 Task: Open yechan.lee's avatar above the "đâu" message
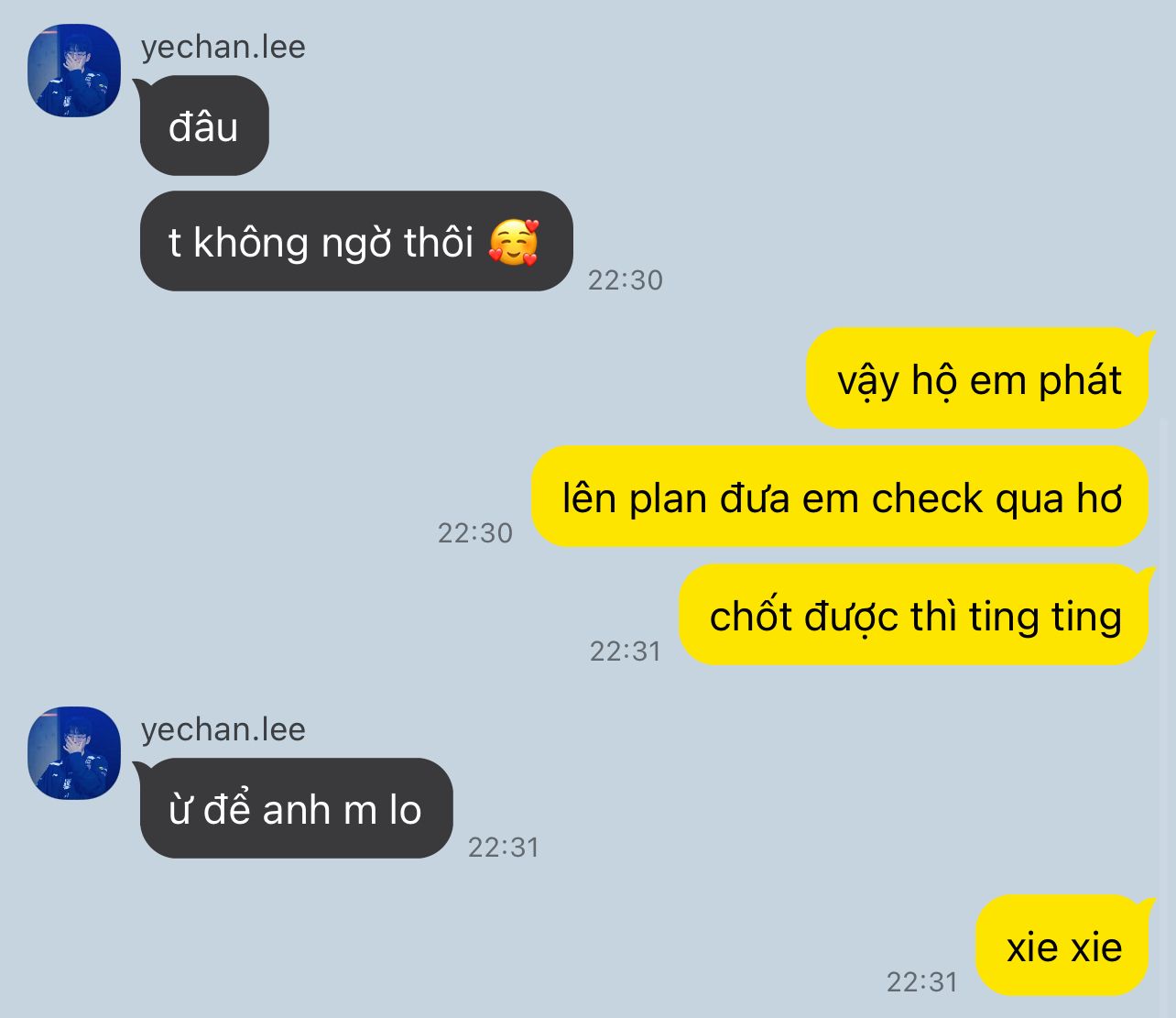[x=74, y=71]
